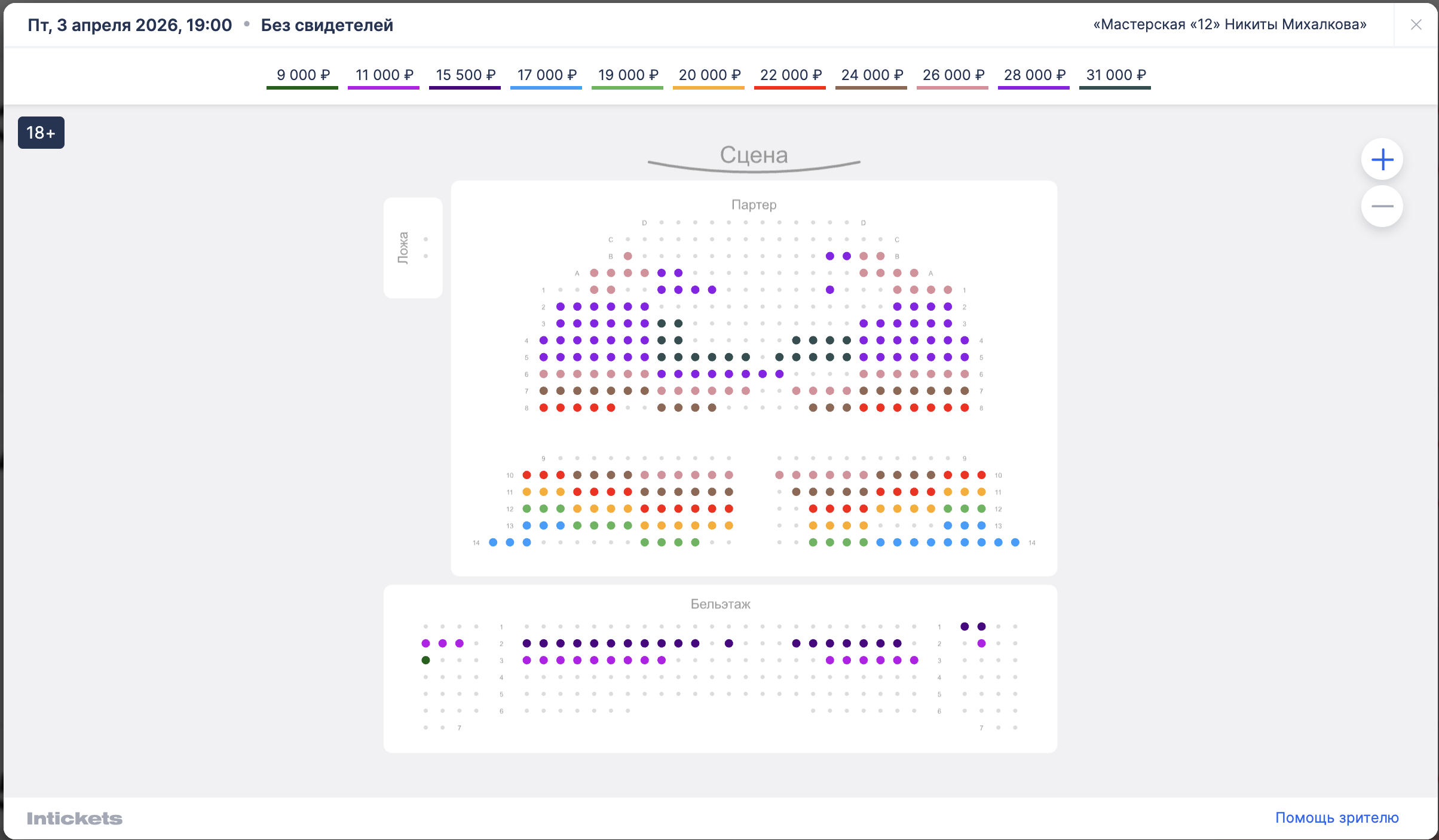Image resolution: width=1439 pixels, height=840 pixels.
Task: Select the 26 000 ₽ price filter
Action: click(x=953, y=75)
